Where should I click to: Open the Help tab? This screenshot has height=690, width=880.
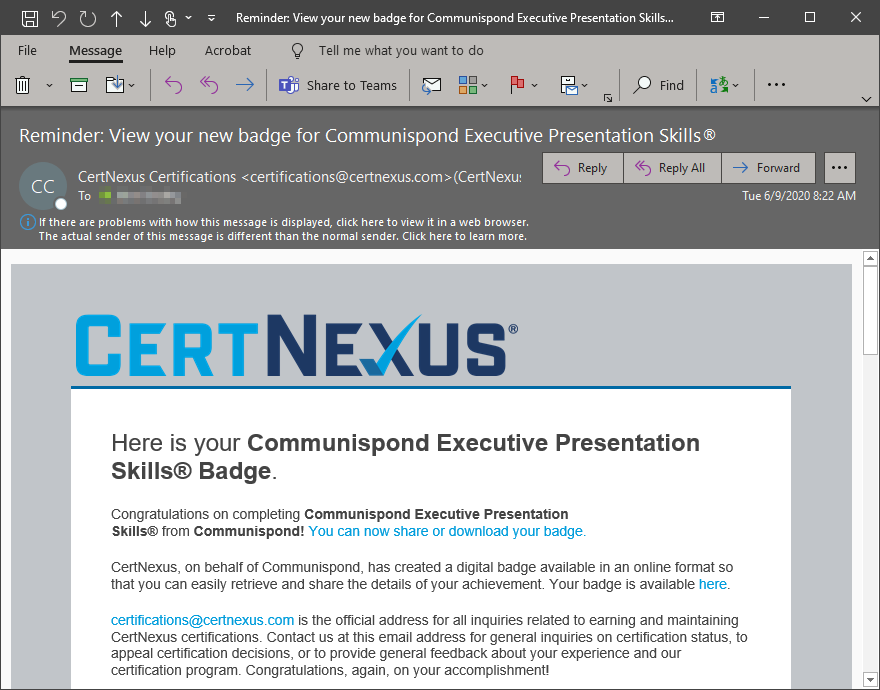click(x=162, y=51)
